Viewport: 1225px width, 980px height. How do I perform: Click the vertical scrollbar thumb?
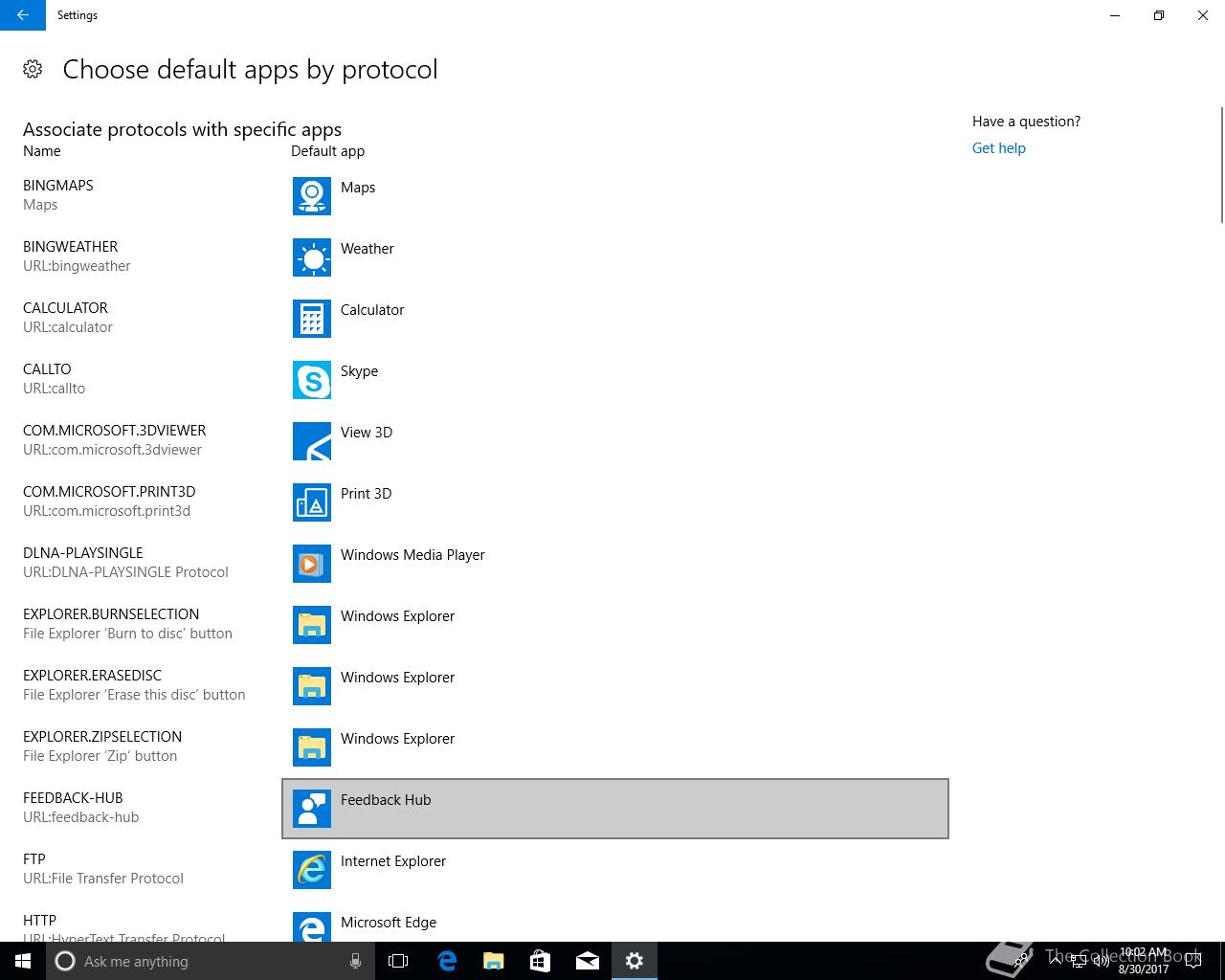(1221, 165)
